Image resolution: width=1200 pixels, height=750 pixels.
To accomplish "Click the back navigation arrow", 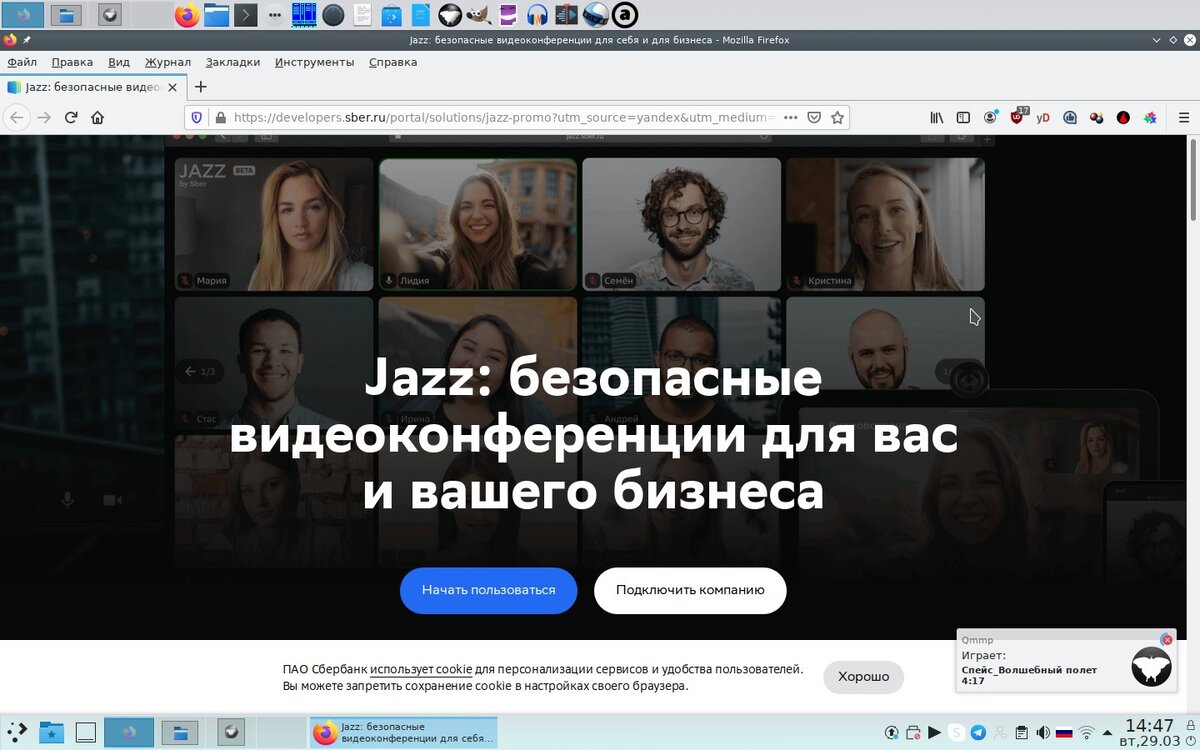I will point(16,117).
